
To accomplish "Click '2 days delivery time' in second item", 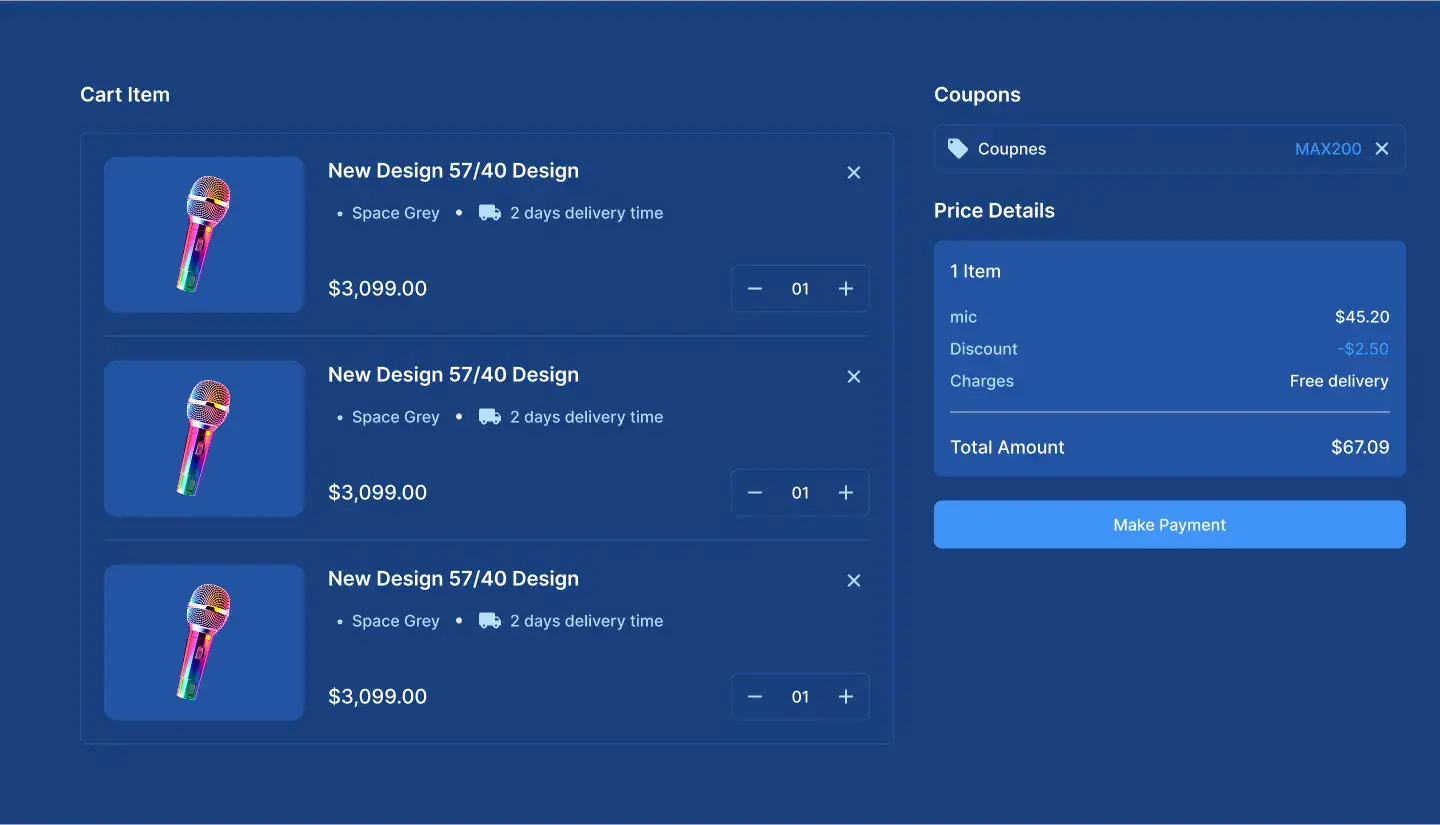I will tap(586, 417).
